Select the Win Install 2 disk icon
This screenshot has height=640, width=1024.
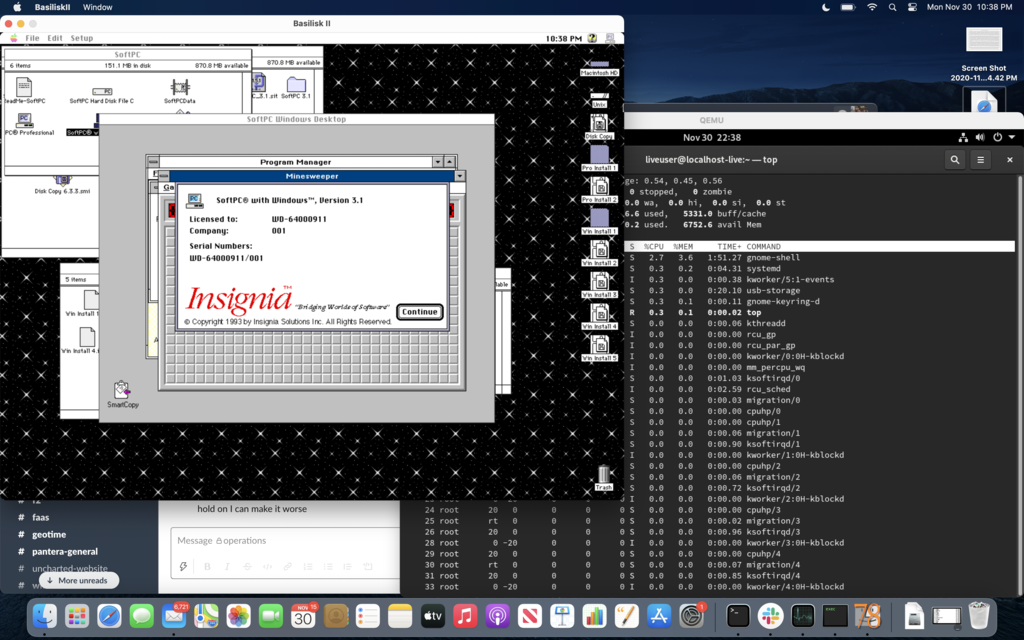[x=600, y=253]
